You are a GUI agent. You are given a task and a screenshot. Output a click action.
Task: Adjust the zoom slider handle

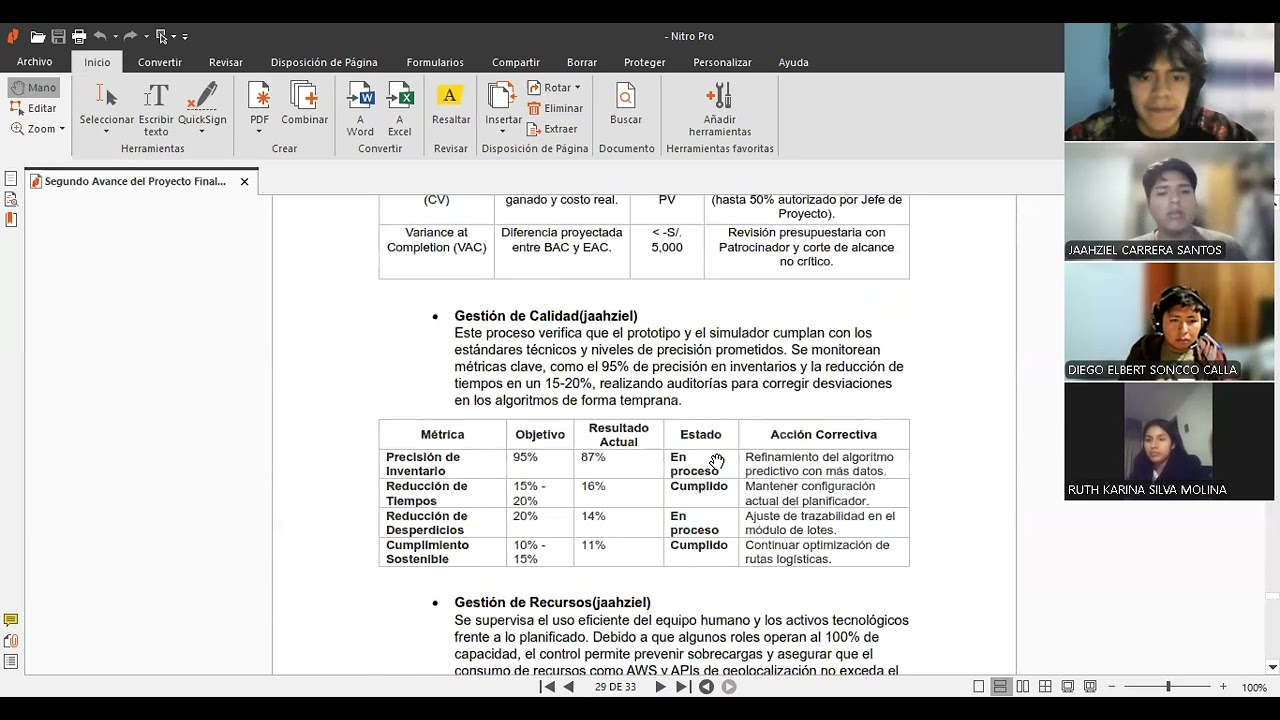pyautogui.click(x=1168, y=687)
